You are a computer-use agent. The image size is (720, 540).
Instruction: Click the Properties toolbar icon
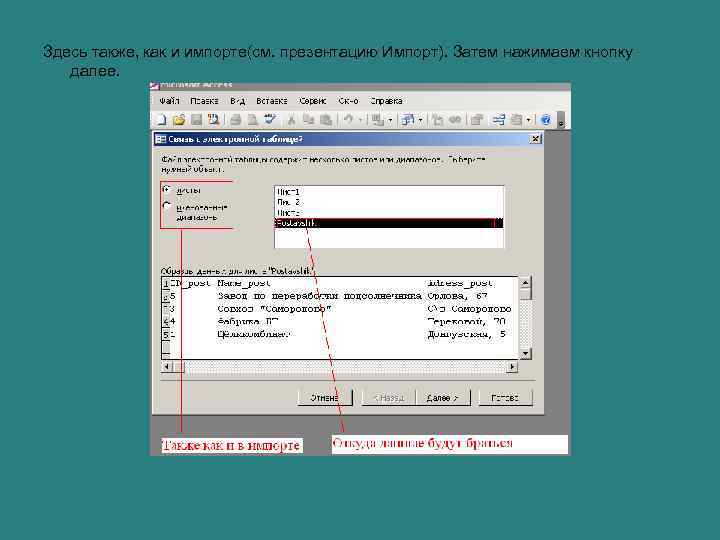click(476, 120)
